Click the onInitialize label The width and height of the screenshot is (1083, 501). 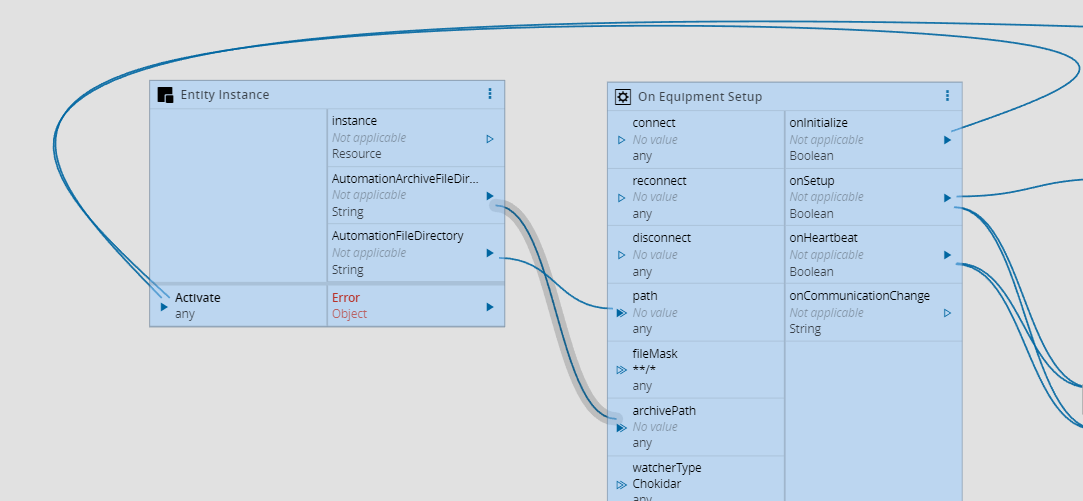(818, 123)
